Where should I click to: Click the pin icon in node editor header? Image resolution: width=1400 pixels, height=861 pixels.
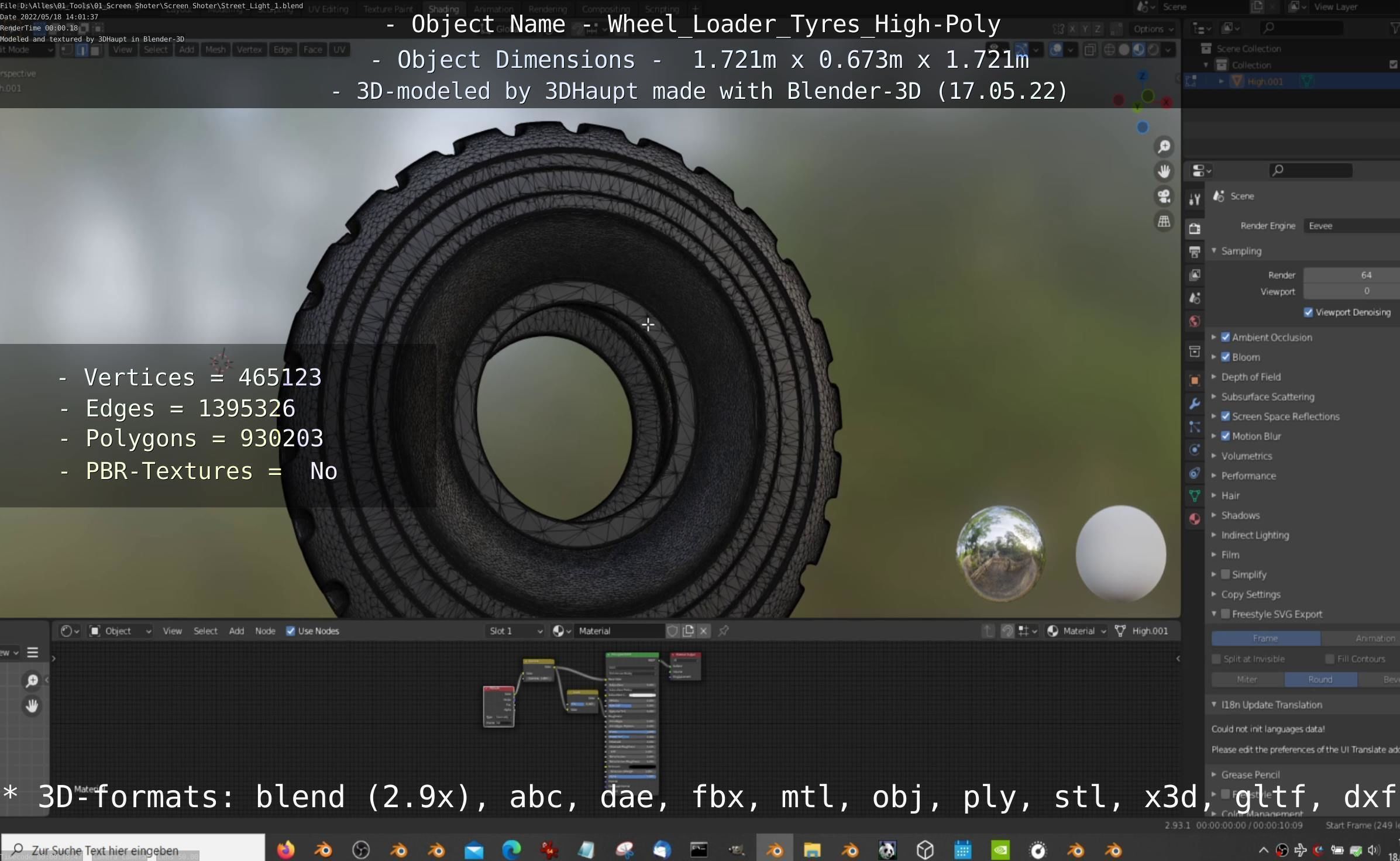coord(724,631)
